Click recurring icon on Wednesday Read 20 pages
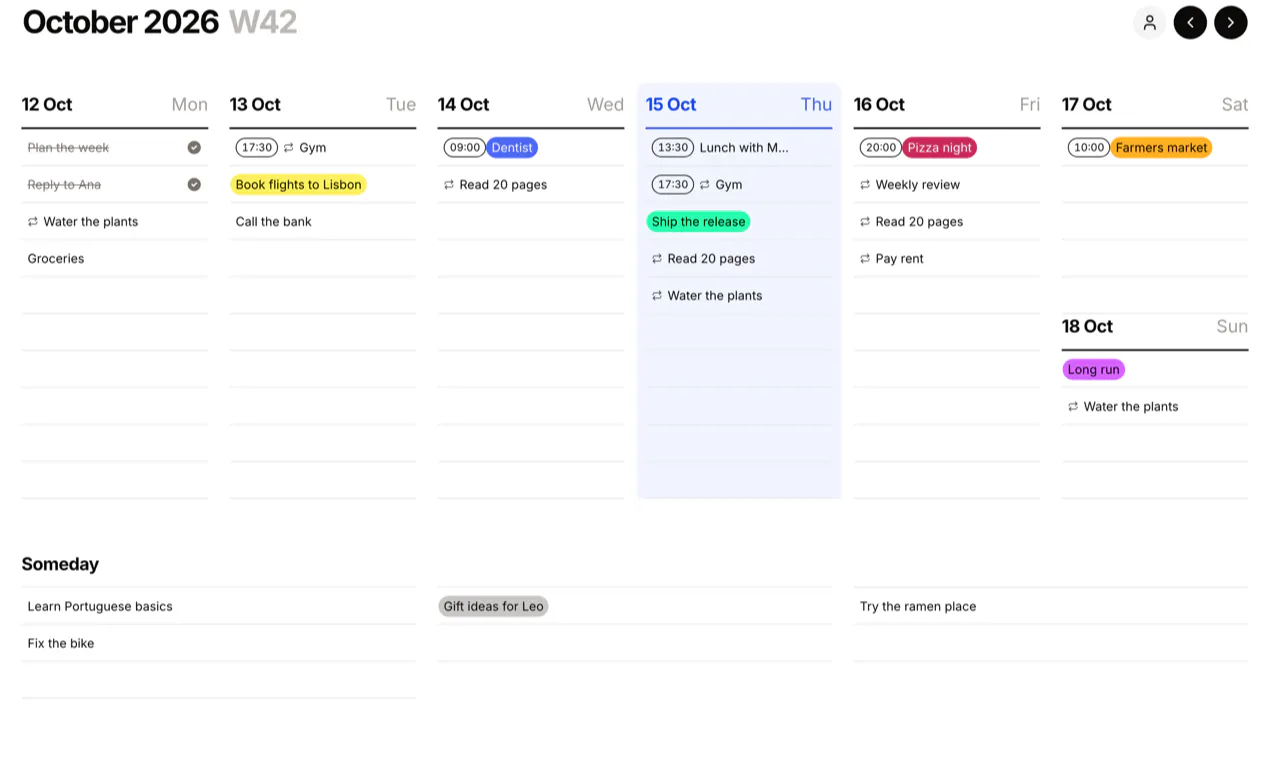The image size is (1270, 760). (x=448, y=185)
